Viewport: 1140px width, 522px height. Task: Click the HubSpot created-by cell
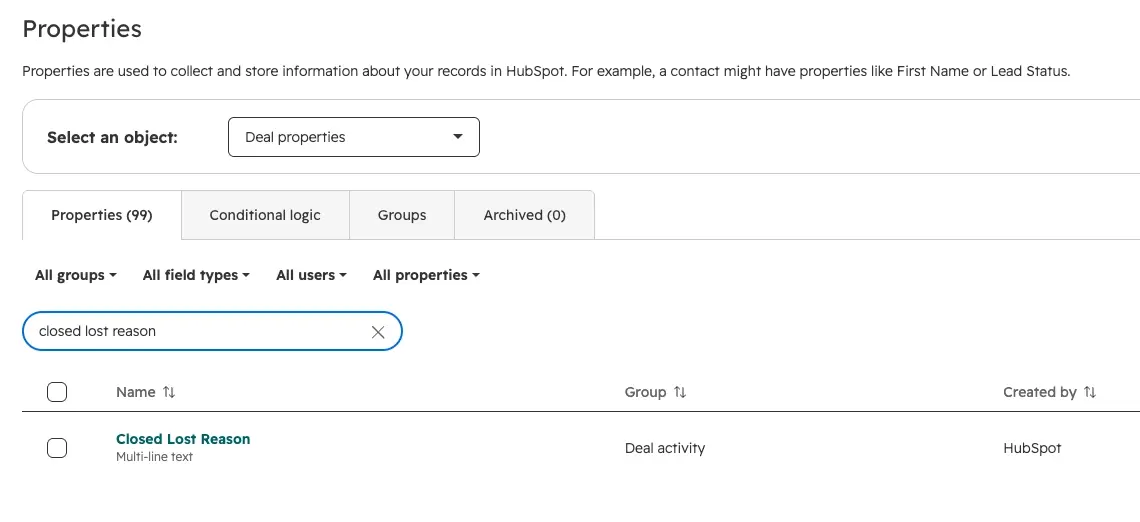1032,449
